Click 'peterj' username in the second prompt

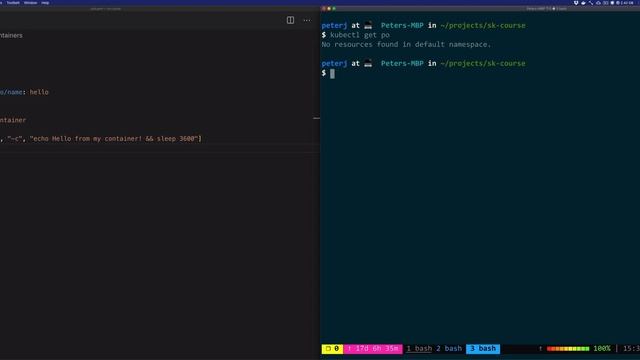click(334, 64)
